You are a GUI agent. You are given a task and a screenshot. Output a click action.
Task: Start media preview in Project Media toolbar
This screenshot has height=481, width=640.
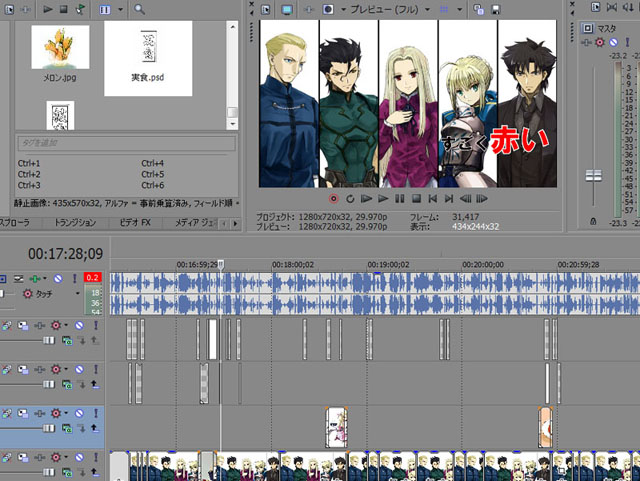pyautogui.click(x=48, y=9)
